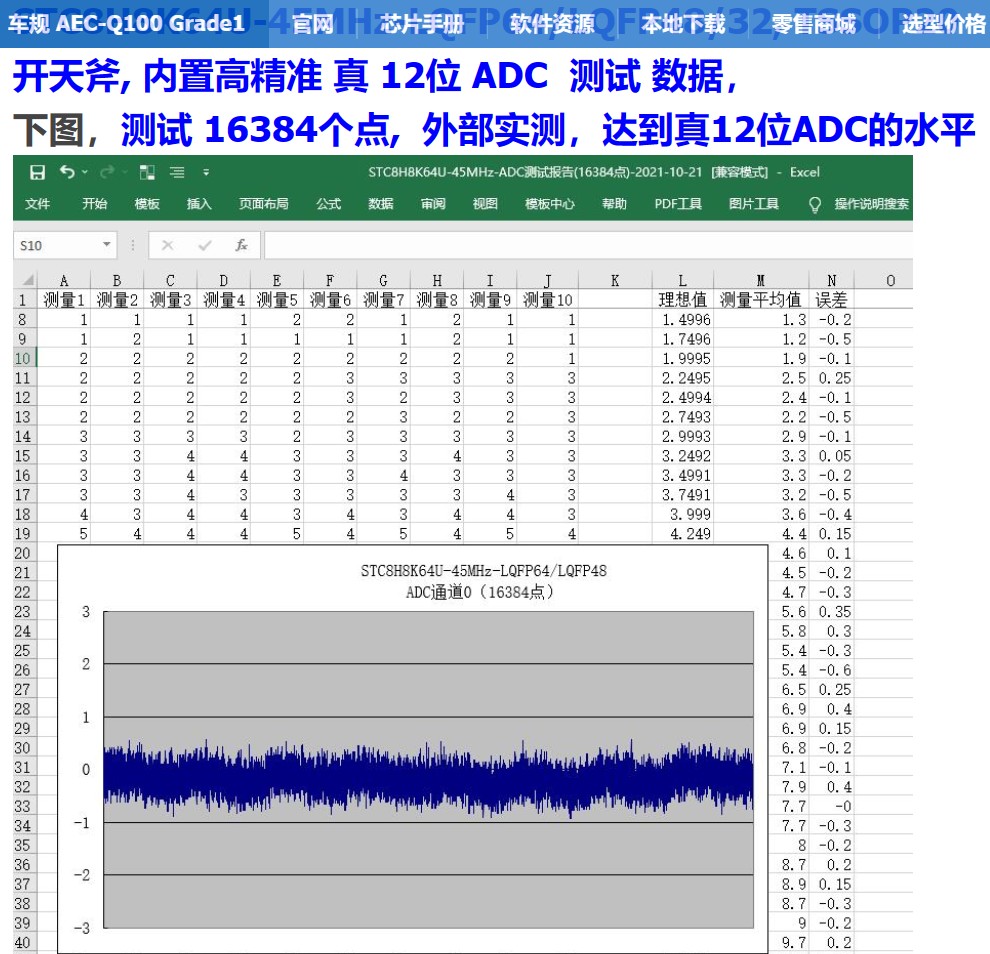Screen dimensions: 990x954
Task: Click the 测量平均值 header cell
Action: 761,299
